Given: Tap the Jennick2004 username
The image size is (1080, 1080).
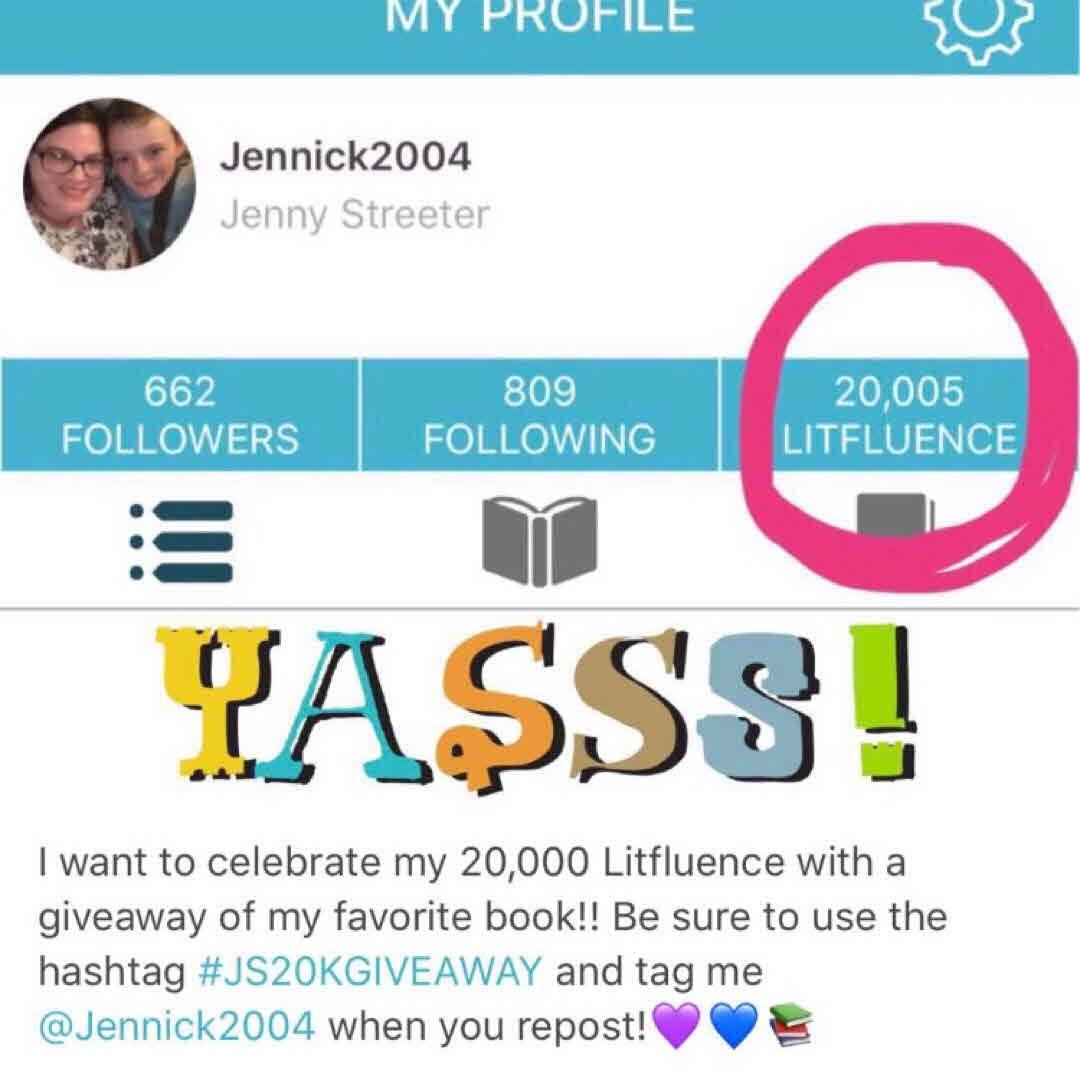Looking at the screenshot, I should click(346, 156).
